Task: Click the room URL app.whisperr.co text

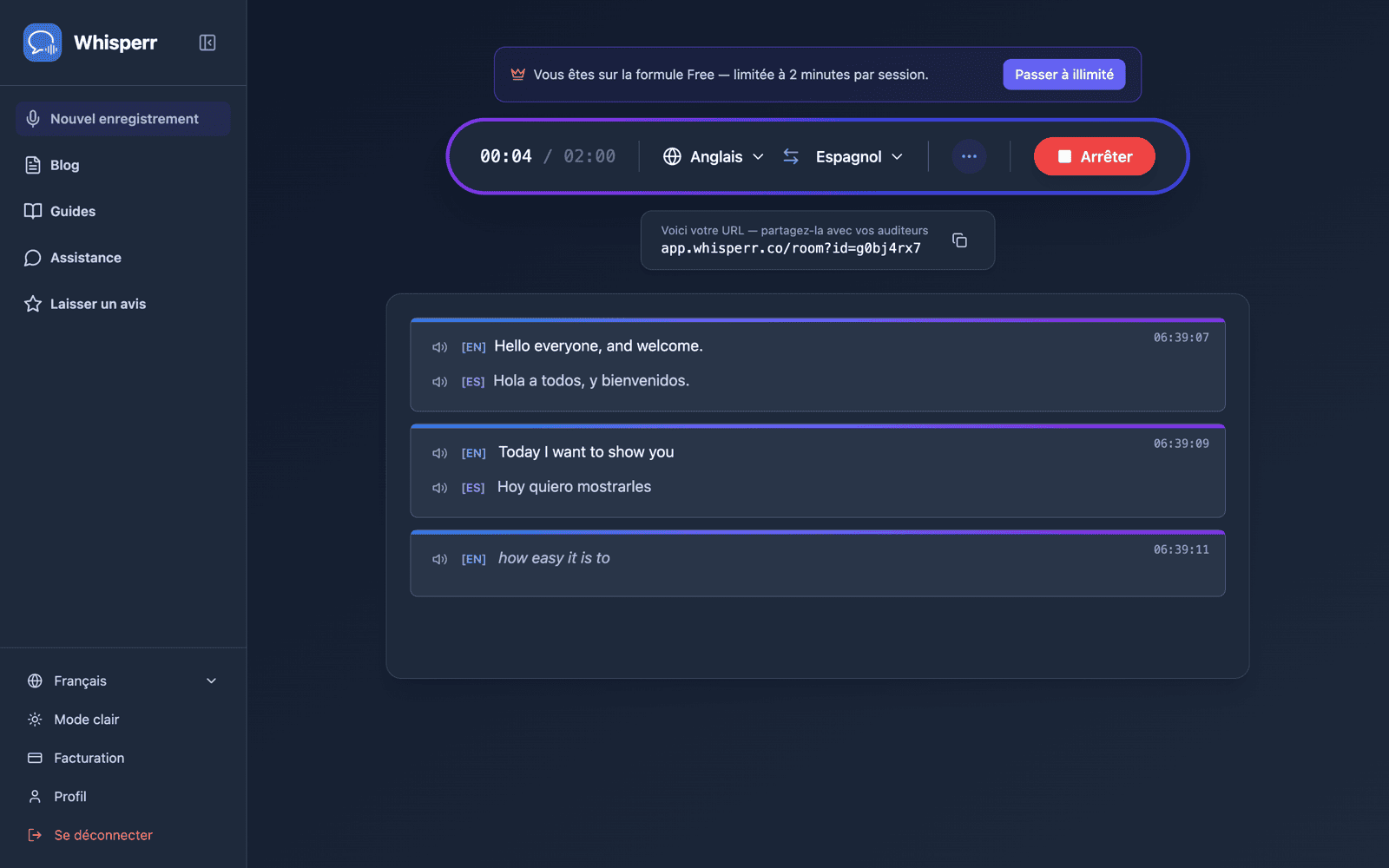Action: click(x=791, y=248)
